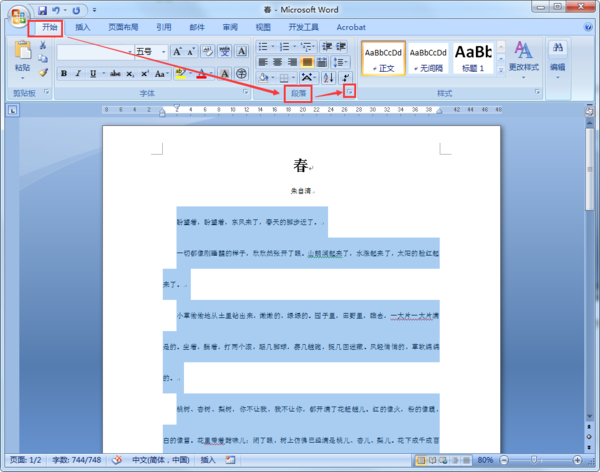The image size is (600, 472).
Task: Click the zoom slider handle in status bar
Action: tap(534, 460)
